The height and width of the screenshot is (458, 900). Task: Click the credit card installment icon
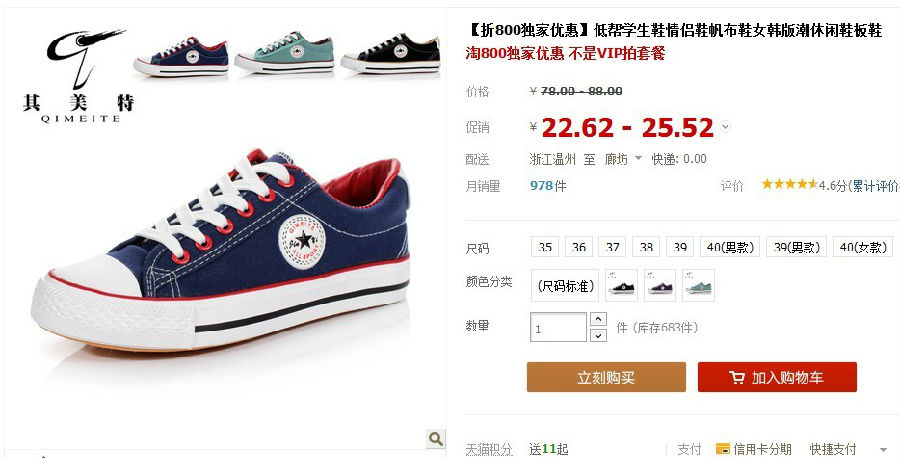coord(723,449)
